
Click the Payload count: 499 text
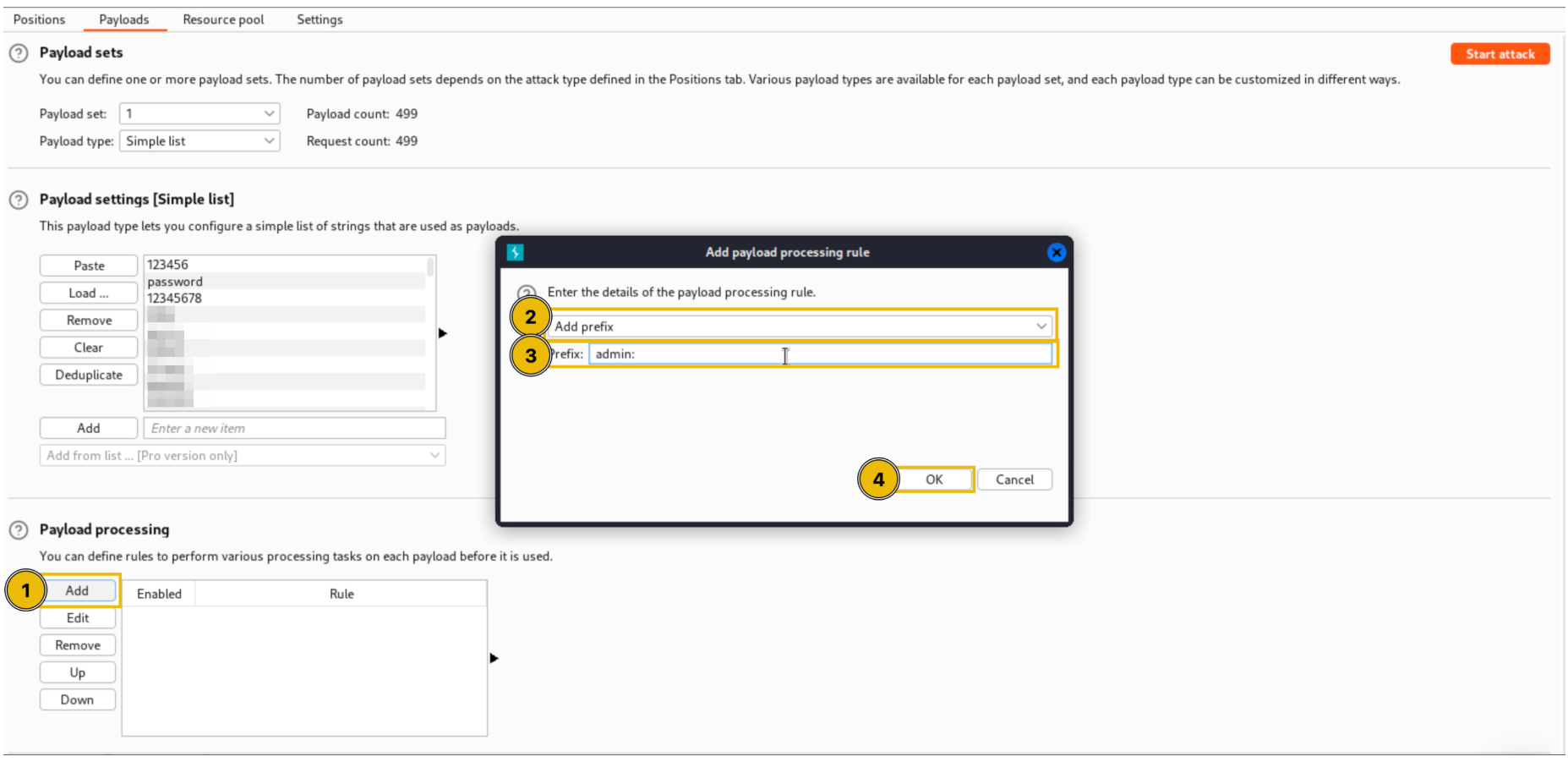[x=362, y=114]
